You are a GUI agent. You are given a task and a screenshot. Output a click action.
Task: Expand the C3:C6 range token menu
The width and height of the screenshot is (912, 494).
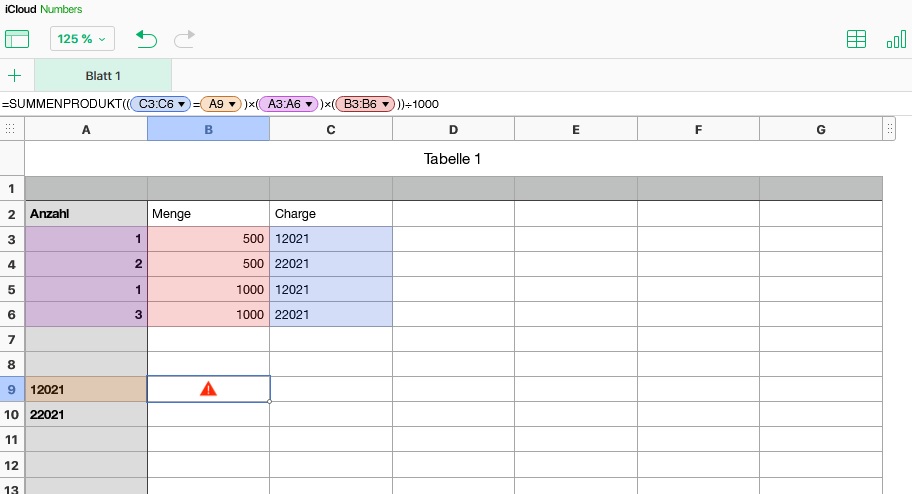tap(182, 104)
